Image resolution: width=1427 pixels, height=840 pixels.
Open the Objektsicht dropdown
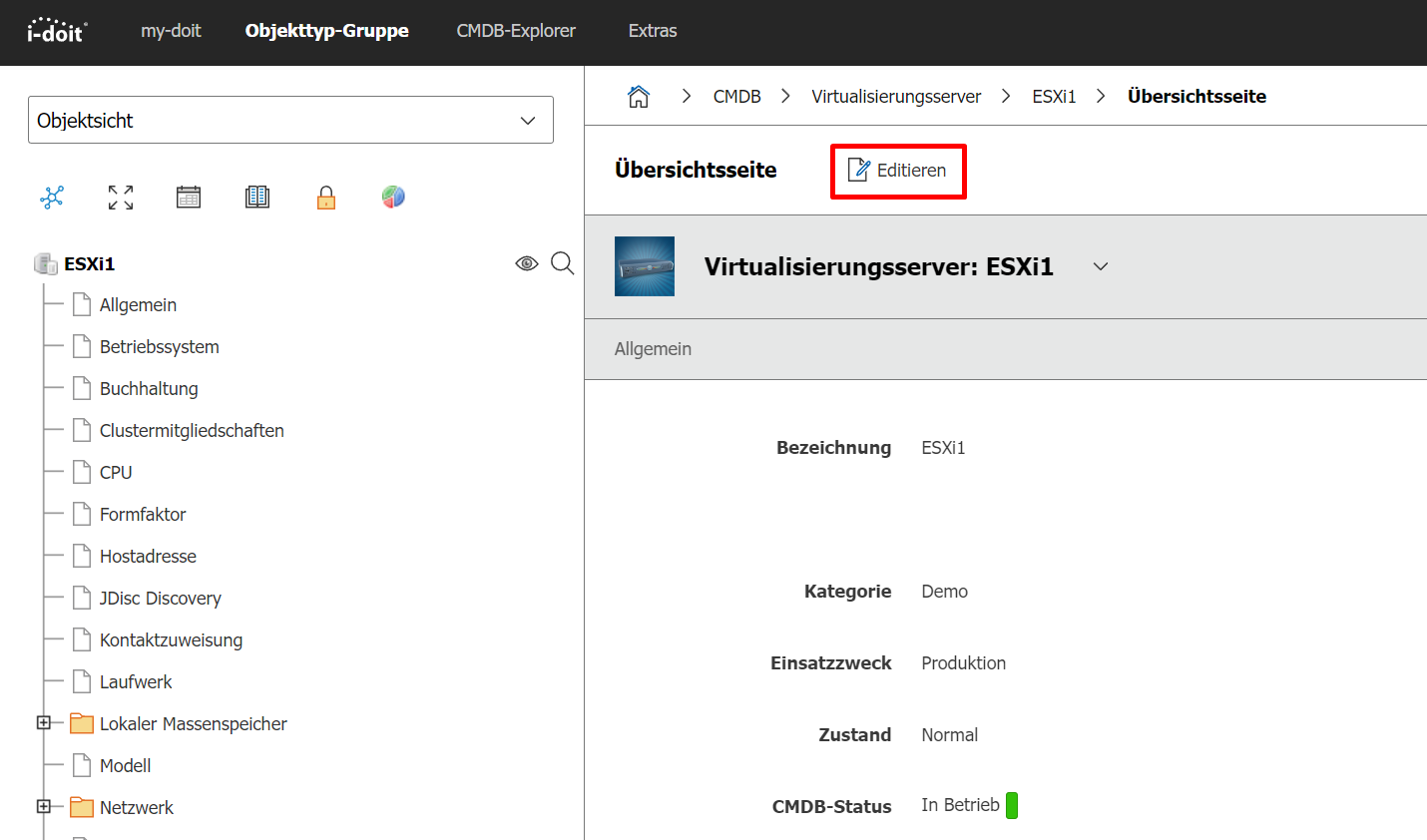(290, 120)
